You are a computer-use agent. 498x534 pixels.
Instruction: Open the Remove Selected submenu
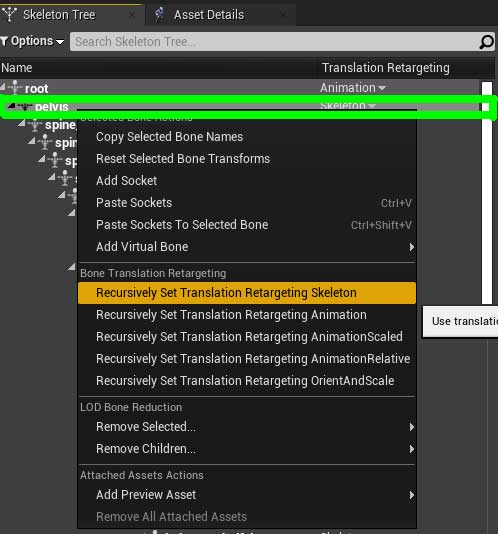click(247, 427)
